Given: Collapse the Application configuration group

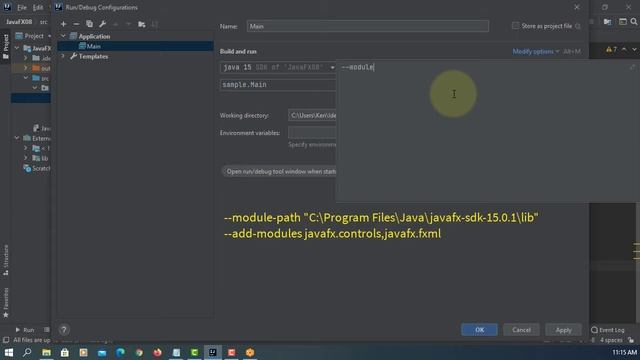Looking at the screenshot, I should [x=63, y=36].
